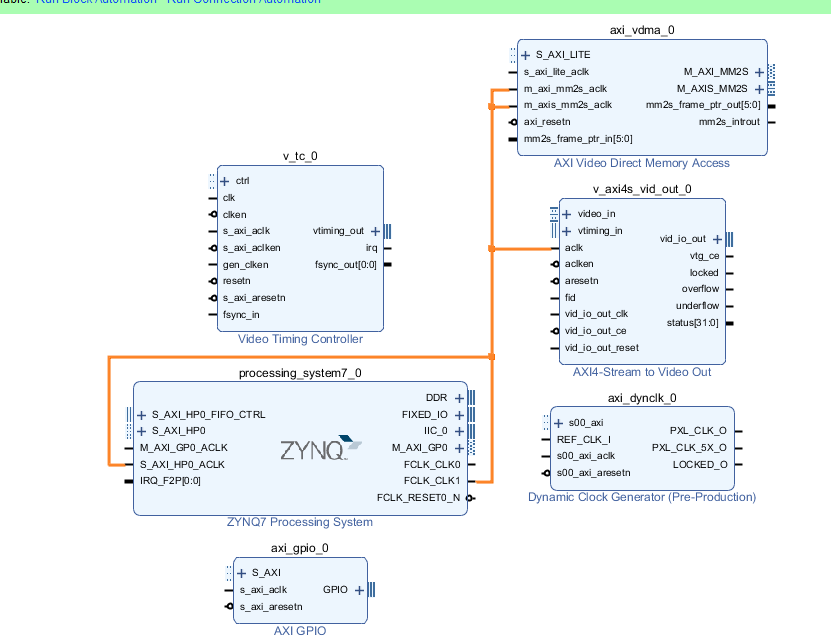Expand S_AXI_HP0_FIFO_CTRL interface on the ZYNQ block
The height and width of the screenshot is (641, 831).
coord(142,415)
